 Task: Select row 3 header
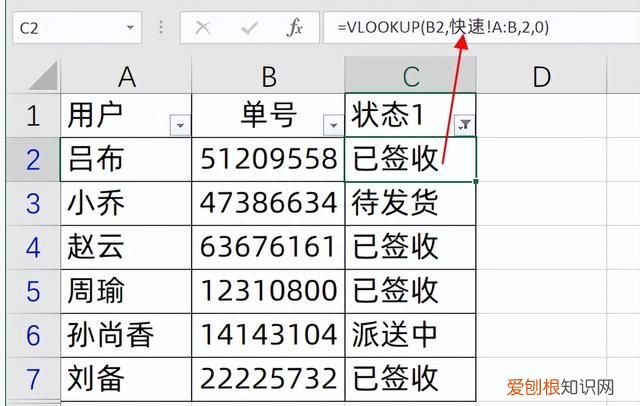33,204
